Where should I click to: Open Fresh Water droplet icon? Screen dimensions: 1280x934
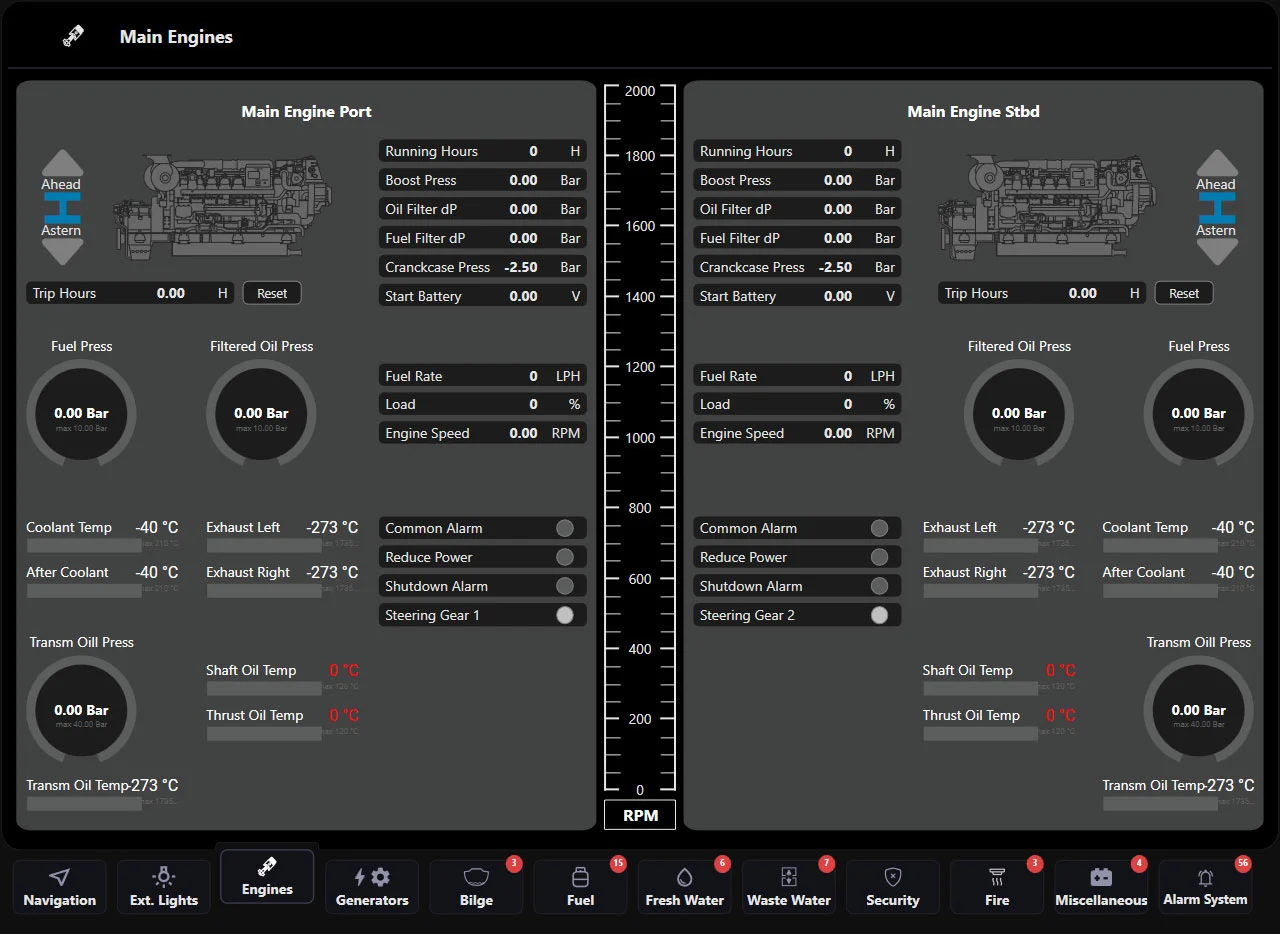point(684,877)
